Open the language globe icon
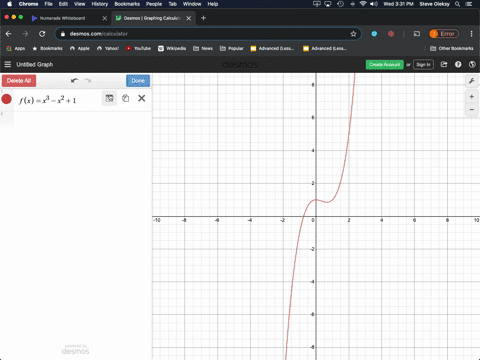Screen dimensions: 480x360 [x=472, y=64]
